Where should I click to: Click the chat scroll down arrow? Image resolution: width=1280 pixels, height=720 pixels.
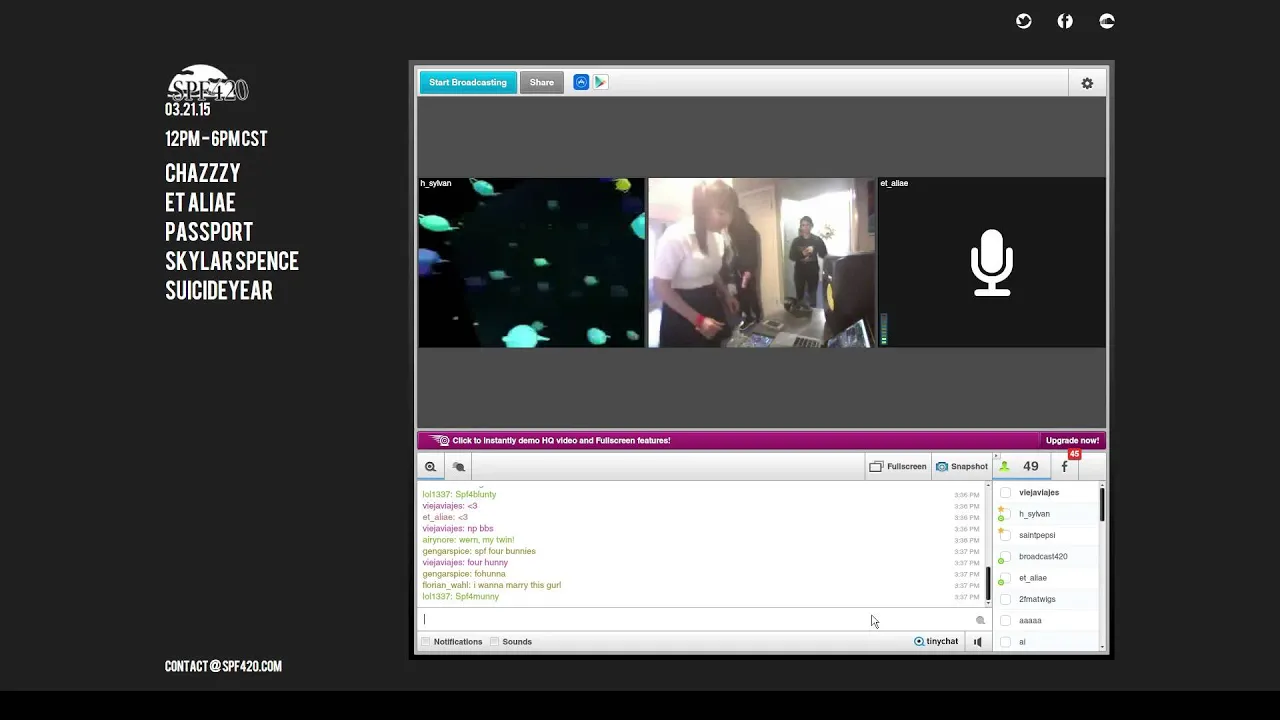pos(988,602)
